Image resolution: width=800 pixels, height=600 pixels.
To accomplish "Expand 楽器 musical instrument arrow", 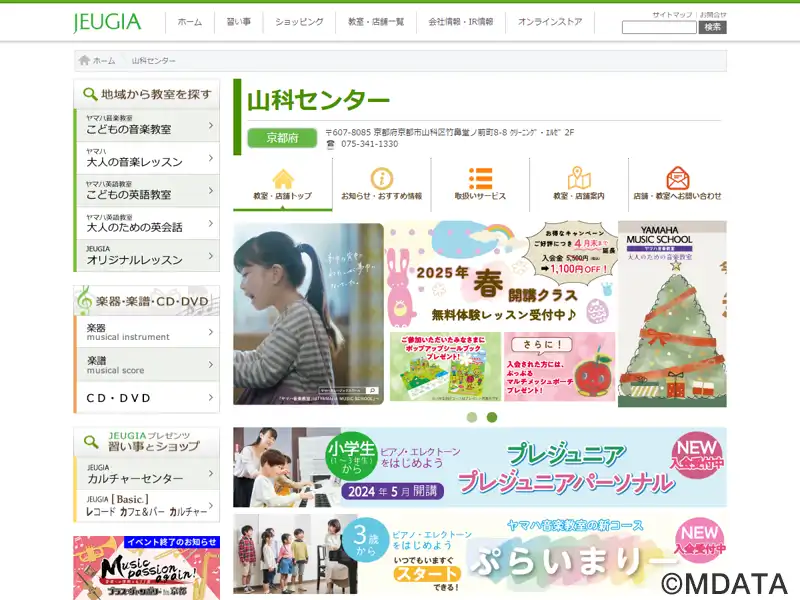I will click(x=211, y=332).
